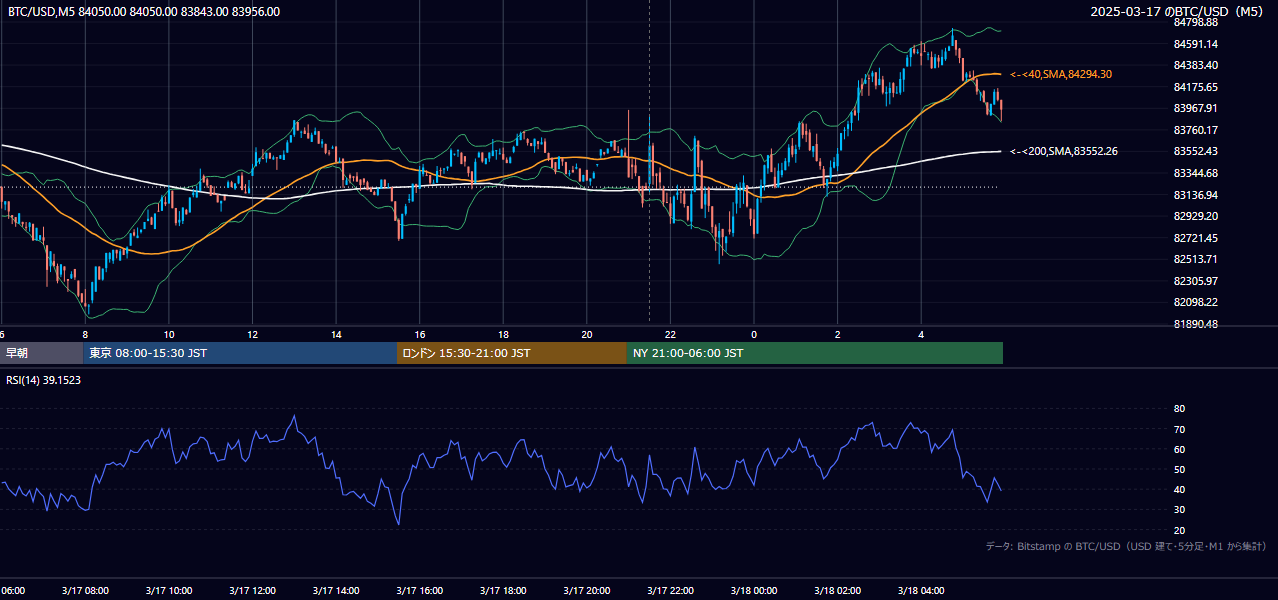Select the 40 SMA label reading 84294.30
This screenshot has height=600, width=1278.
pyautogui.click(x=1062, y=74)
